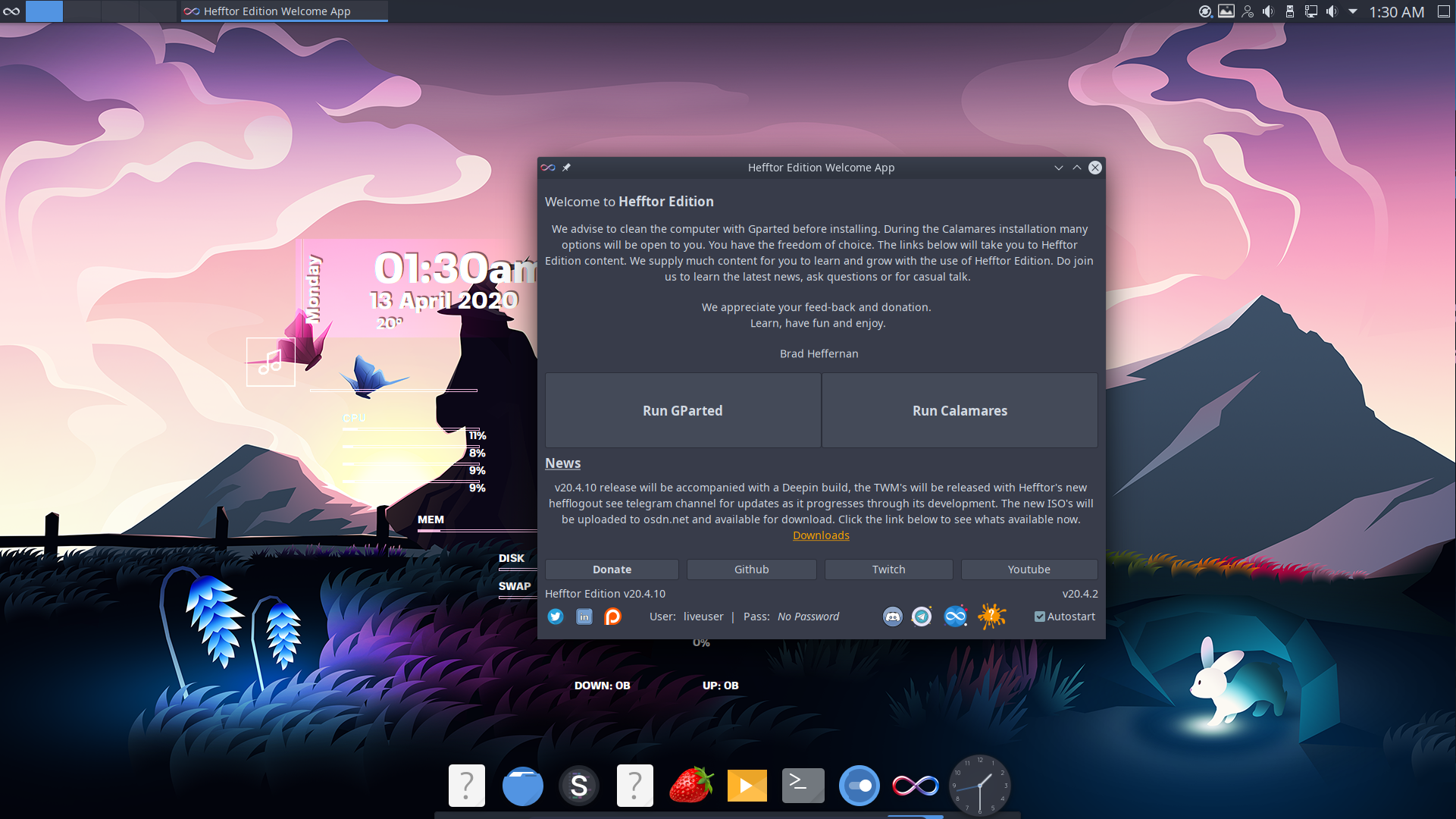This screenshot has width=1456, height=819.
Task: Click the News heading
Action: coord(562,463)
